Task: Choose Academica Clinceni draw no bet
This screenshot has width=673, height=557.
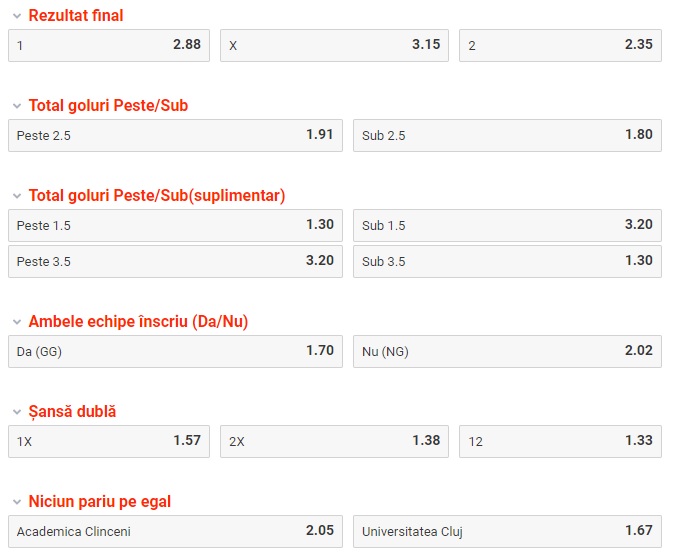Action: click(x=175, y=531)
